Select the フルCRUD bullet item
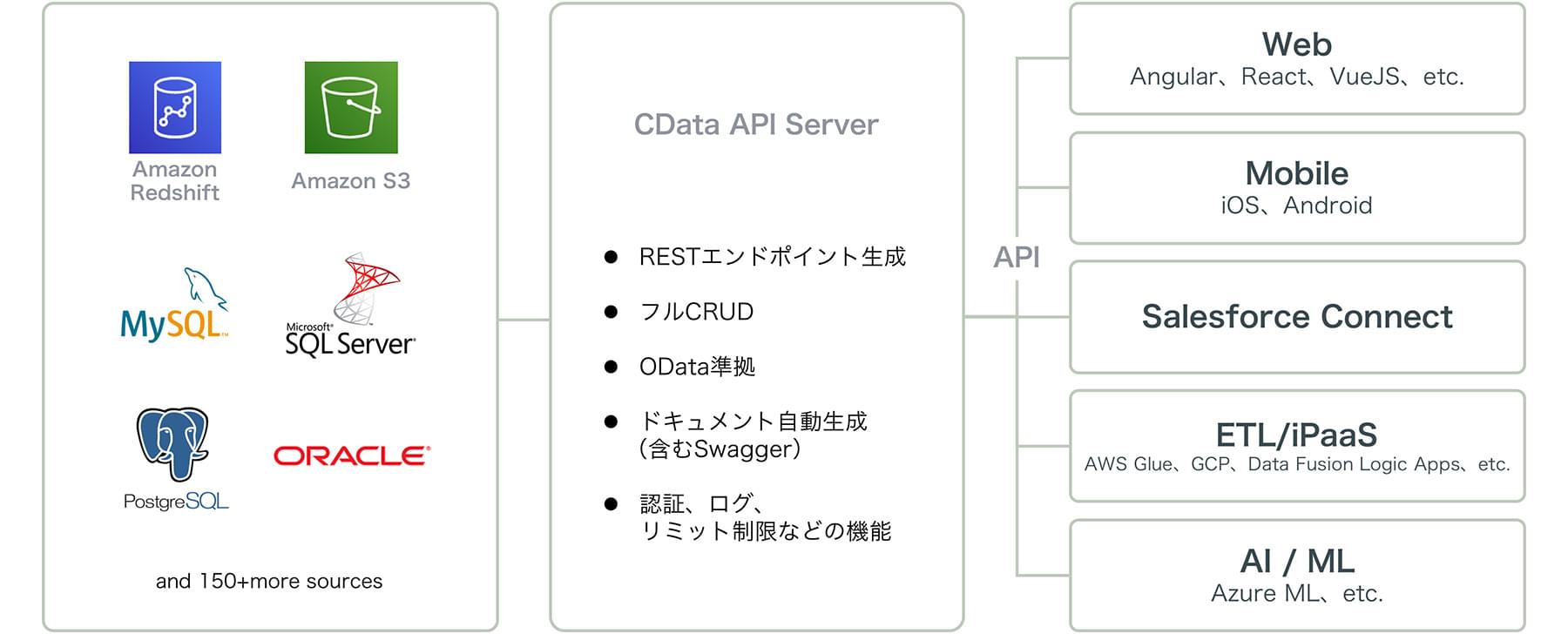Screen dimensions: 1568x634 click(x=696, y=312)
